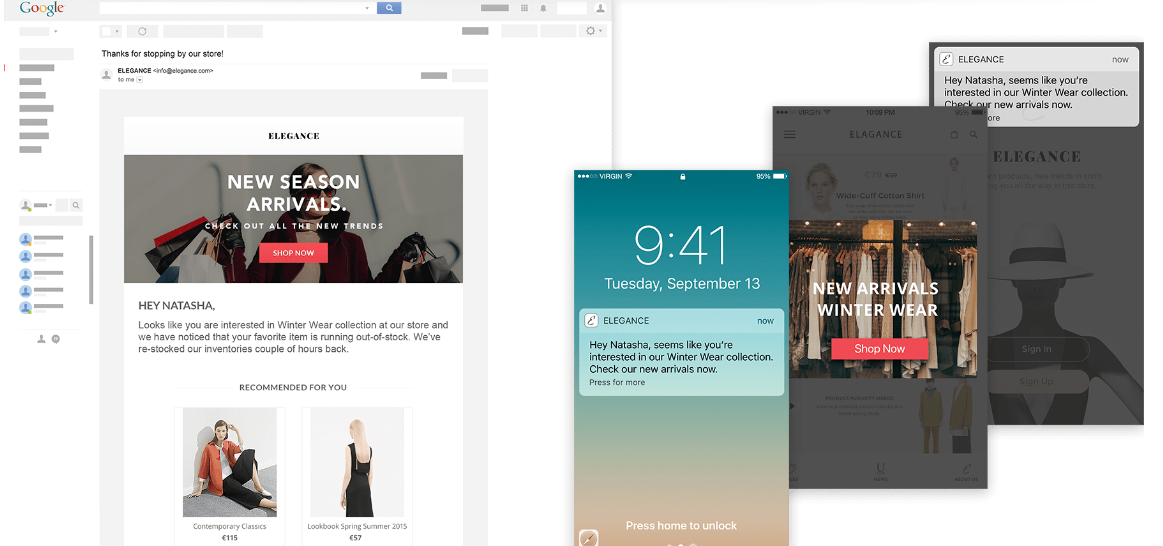
Task: Click the "Thanks for stopping by our store!" subject
Action: (162, 54)
